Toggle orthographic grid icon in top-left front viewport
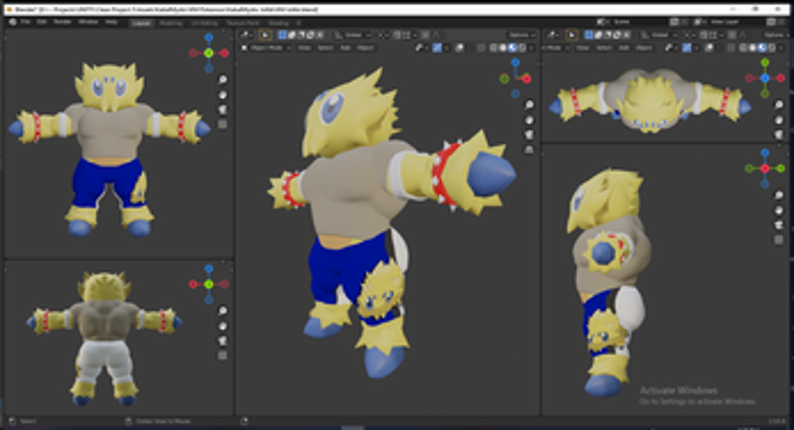This screenshot has height=430, width=794. 222,124
